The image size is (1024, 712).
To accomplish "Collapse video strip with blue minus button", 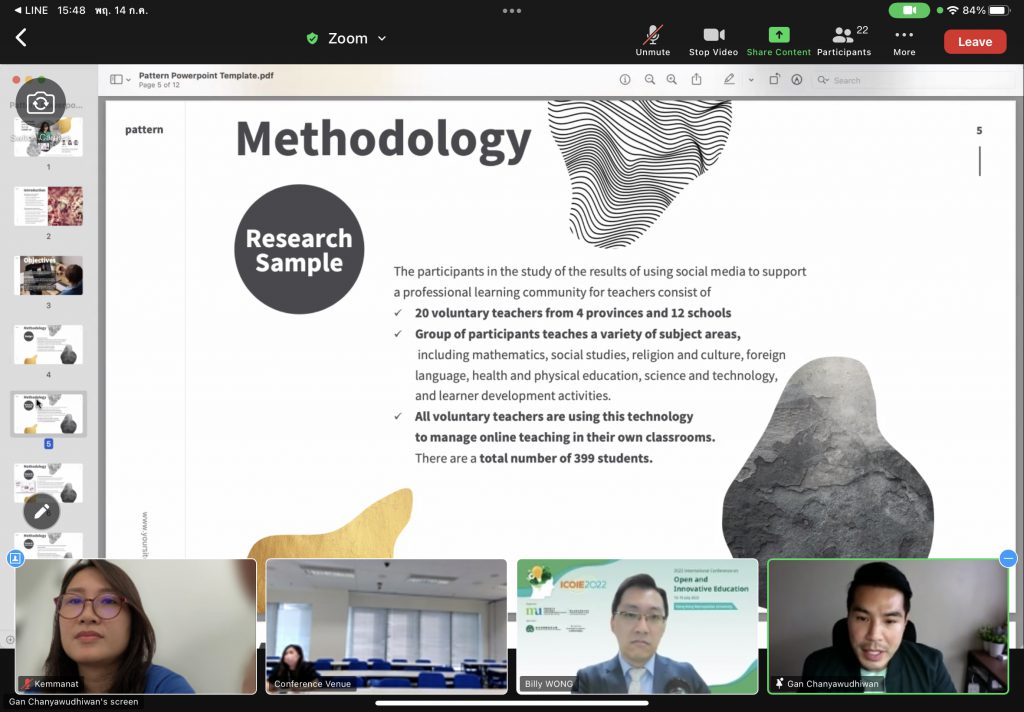I will pos(1008,559).
